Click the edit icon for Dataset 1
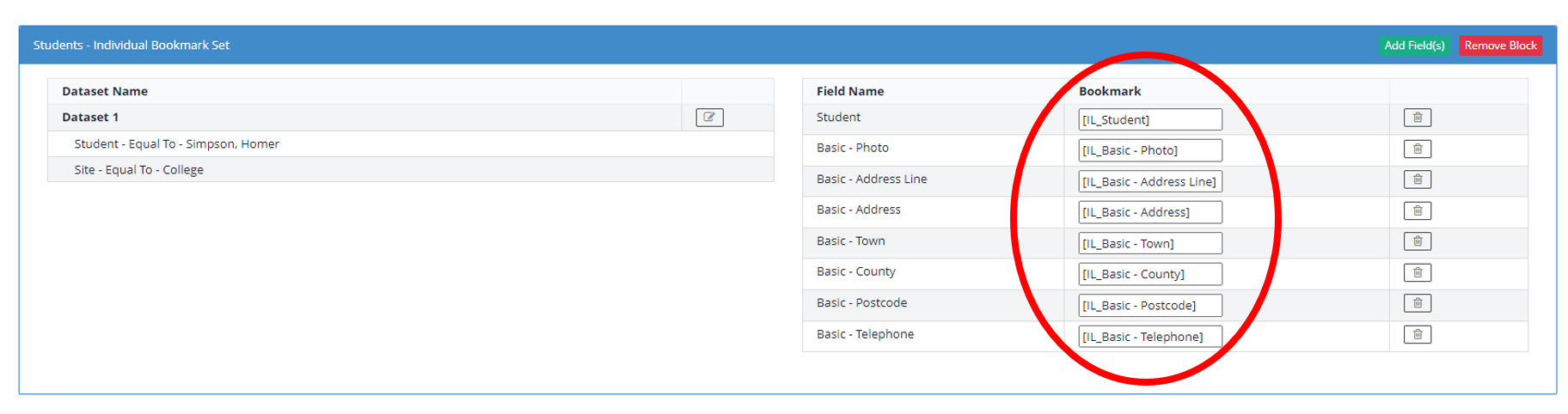 click(x=709, y=118)
